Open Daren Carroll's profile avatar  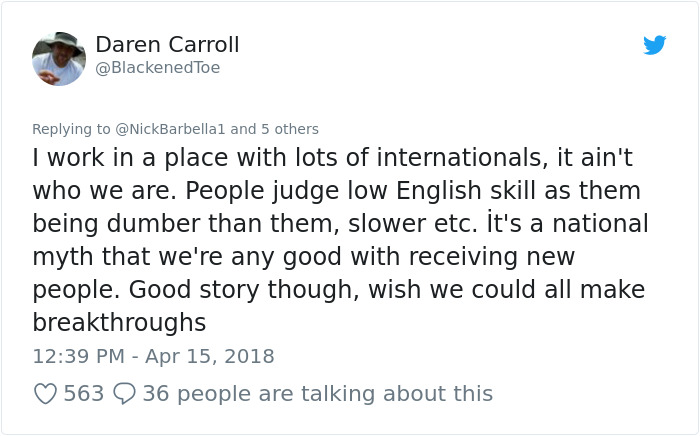click(58, 58)
